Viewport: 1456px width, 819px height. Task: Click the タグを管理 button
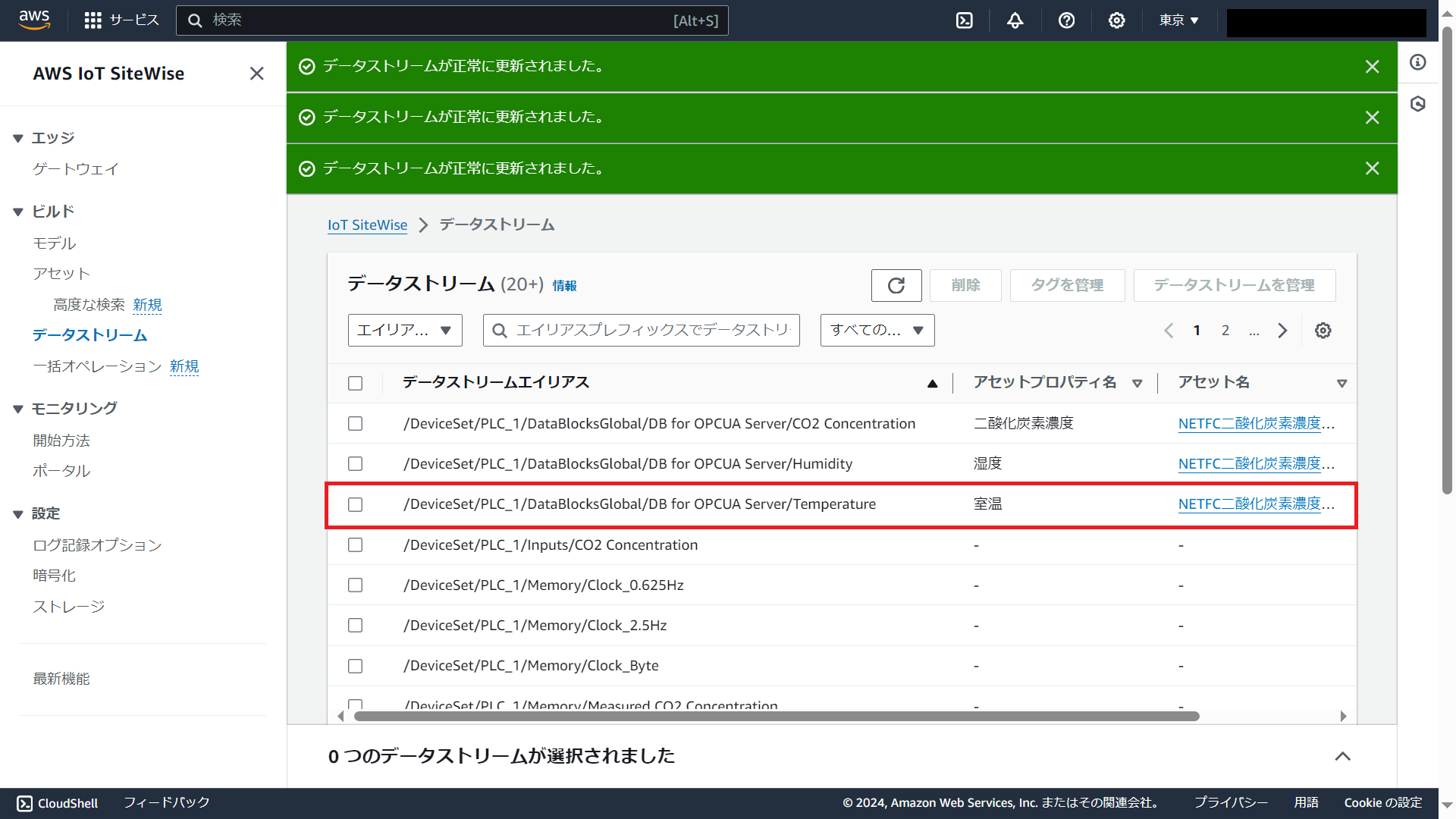[1066, 285]
